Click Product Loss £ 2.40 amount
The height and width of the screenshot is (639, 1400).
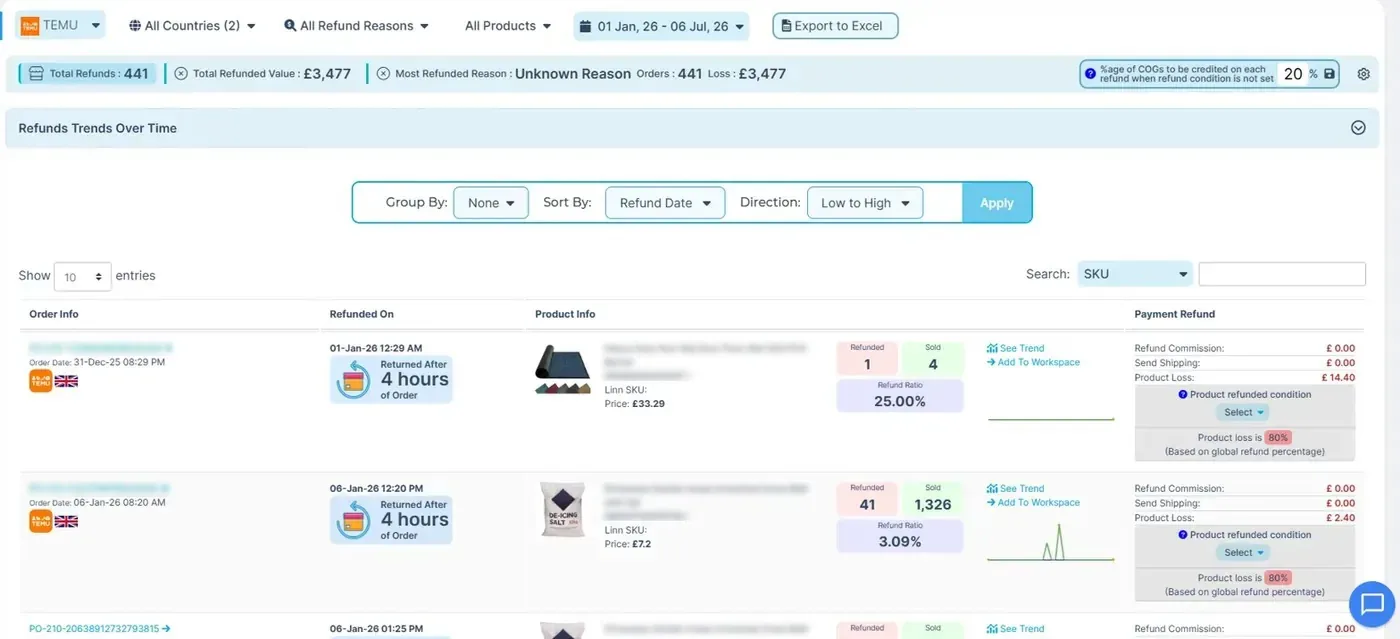pyautogui.click(x=1340, y=518)
